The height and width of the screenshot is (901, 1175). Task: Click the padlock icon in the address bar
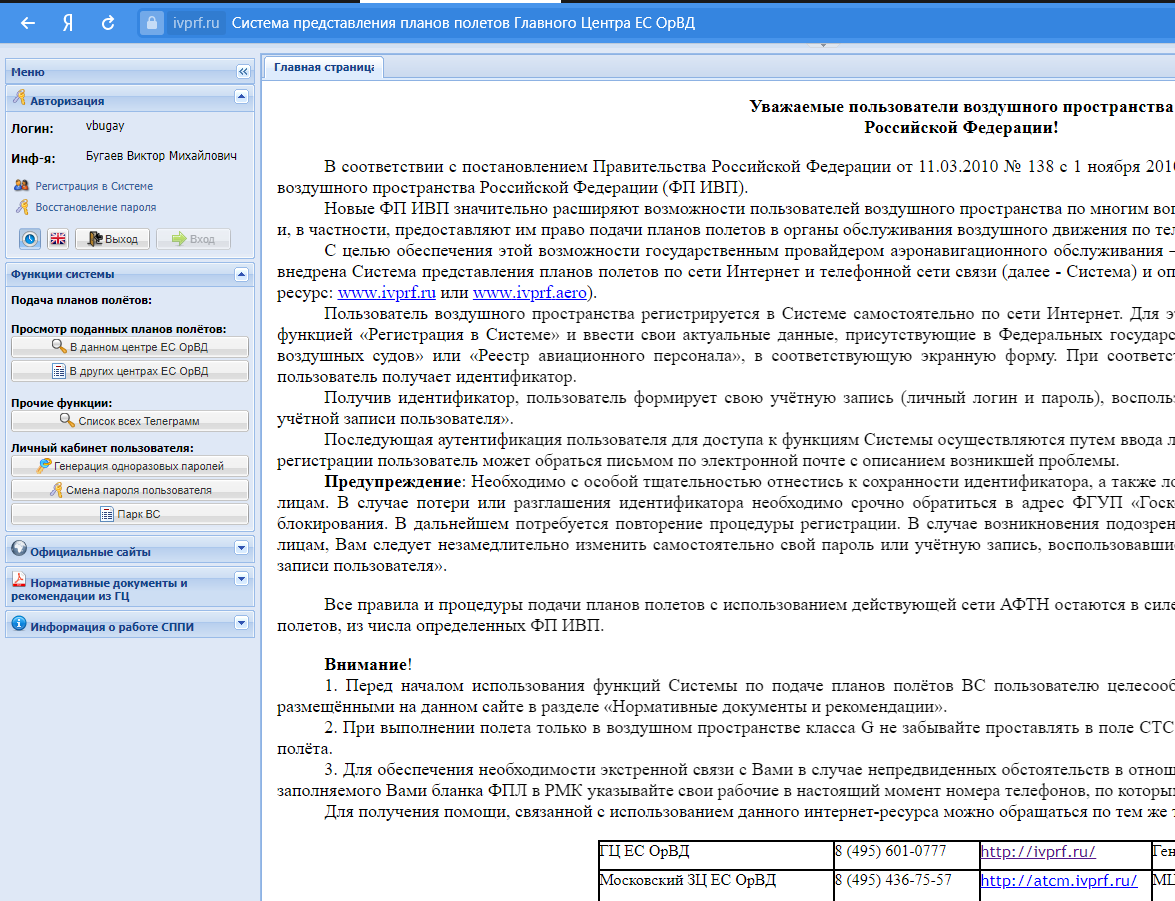click(151, 23)
